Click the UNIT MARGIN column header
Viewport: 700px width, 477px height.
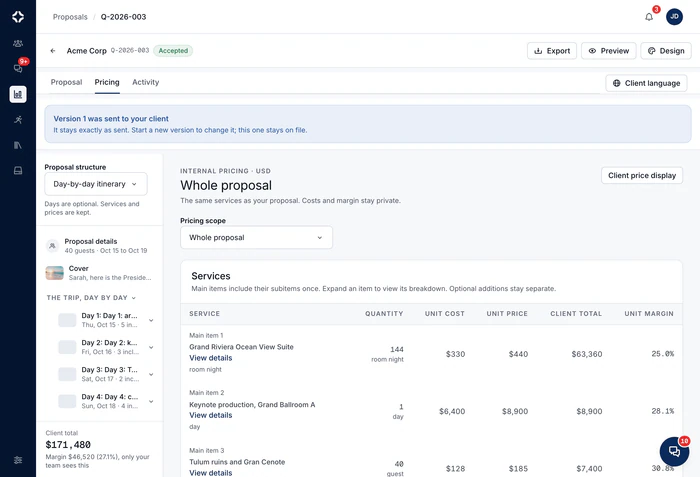649,314
